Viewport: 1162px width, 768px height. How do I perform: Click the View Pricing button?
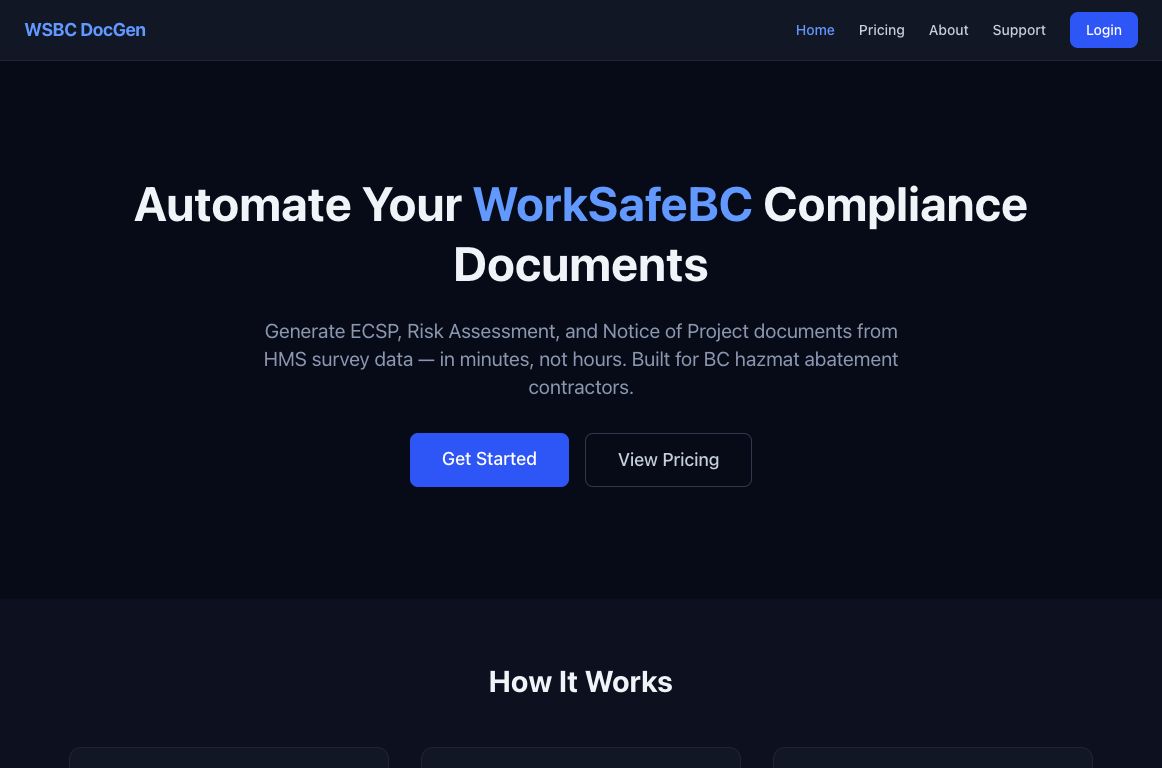coord(668,460)
